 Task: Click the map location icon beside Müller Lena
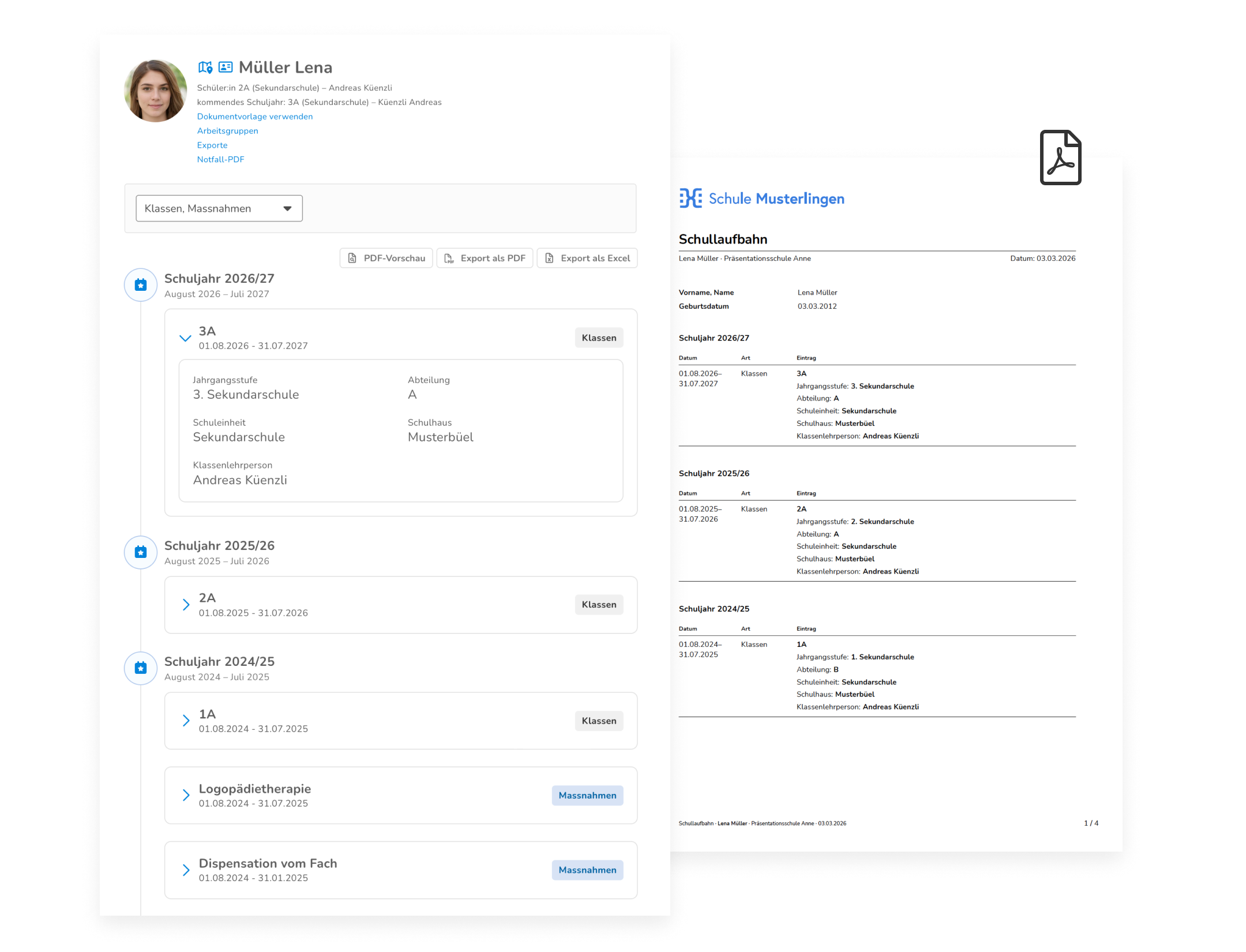click(205, 68)
